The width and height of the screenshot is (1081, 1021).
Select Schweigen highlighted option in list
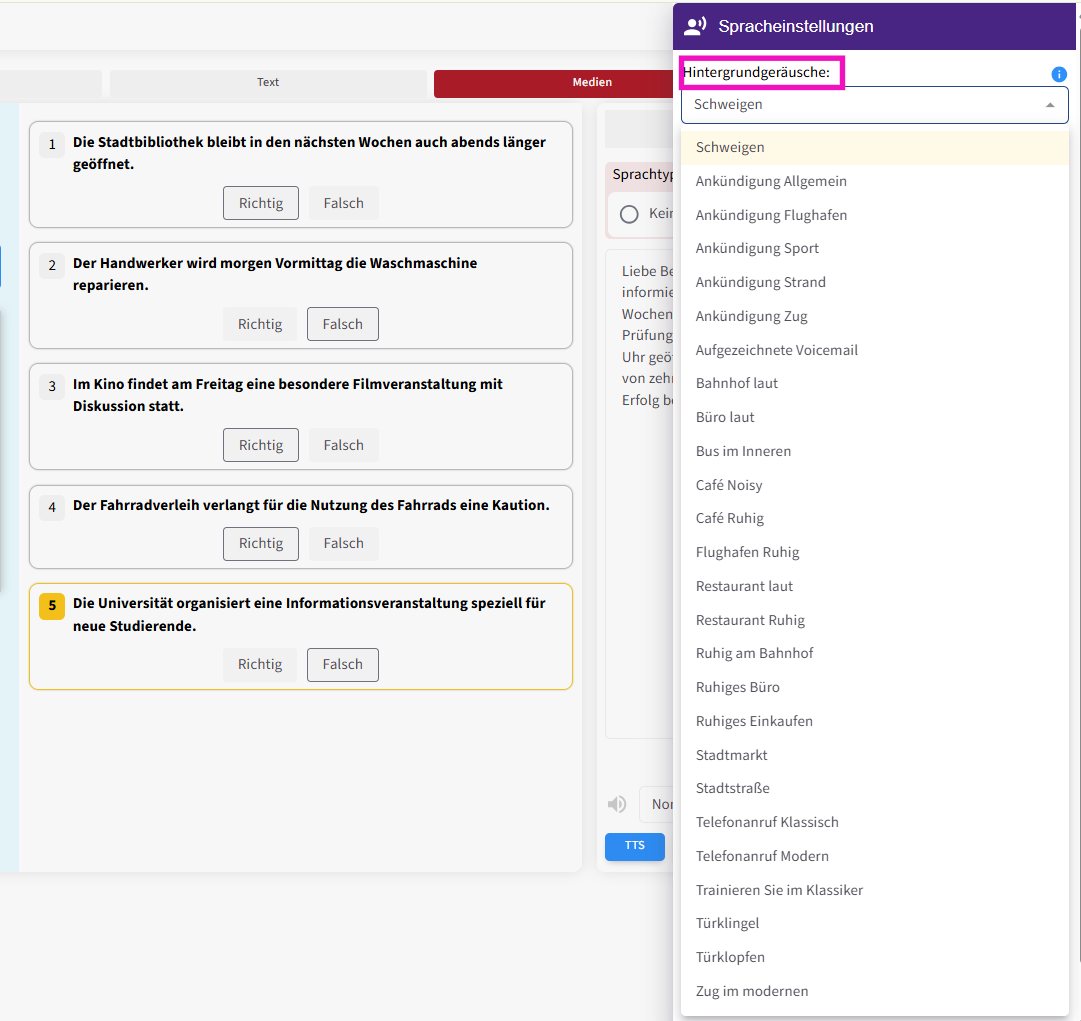730,147
